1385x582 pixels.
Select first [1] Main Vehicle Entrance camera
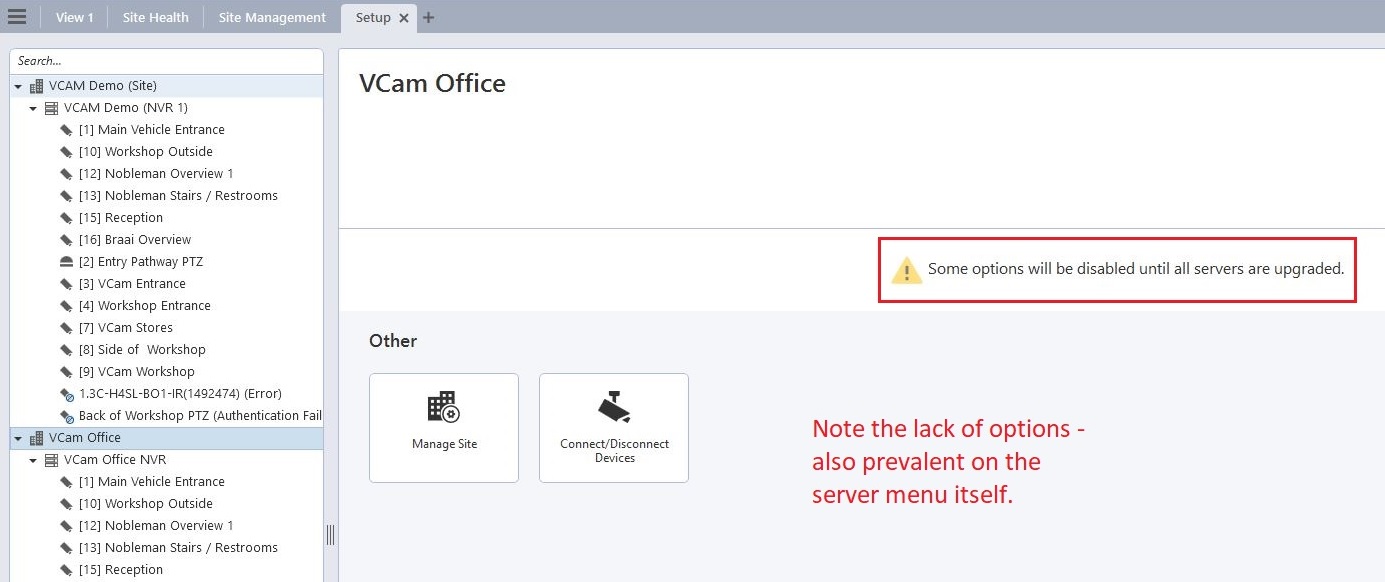pyautogui.click(x=152, y=130)
